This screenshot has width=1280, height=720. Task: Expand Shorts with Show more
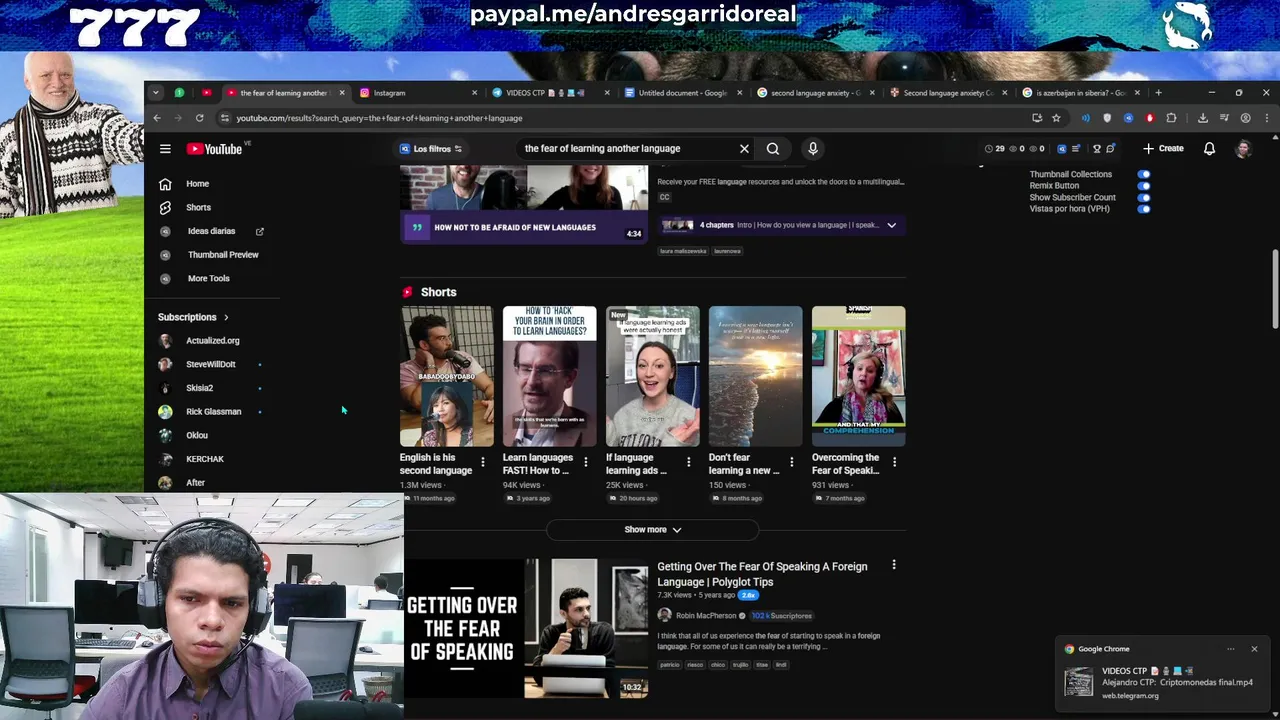coord(653,530)
